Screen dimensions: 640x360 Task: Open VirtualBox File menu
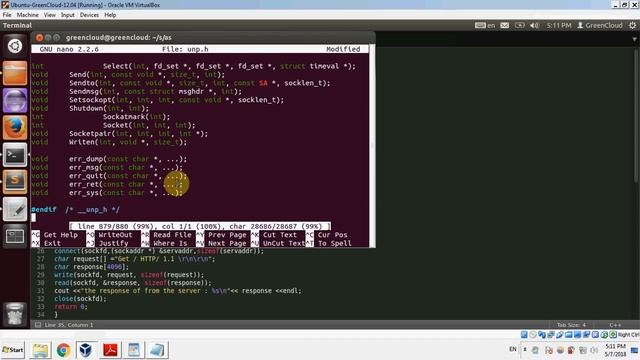[7, 15]
